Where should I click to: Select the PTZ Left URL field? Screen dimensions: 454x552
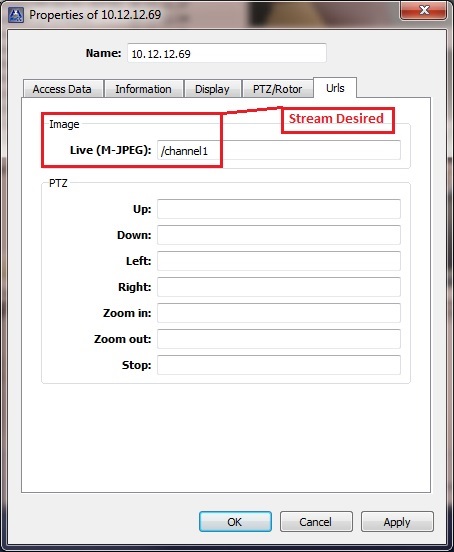[x=279, y=261]
